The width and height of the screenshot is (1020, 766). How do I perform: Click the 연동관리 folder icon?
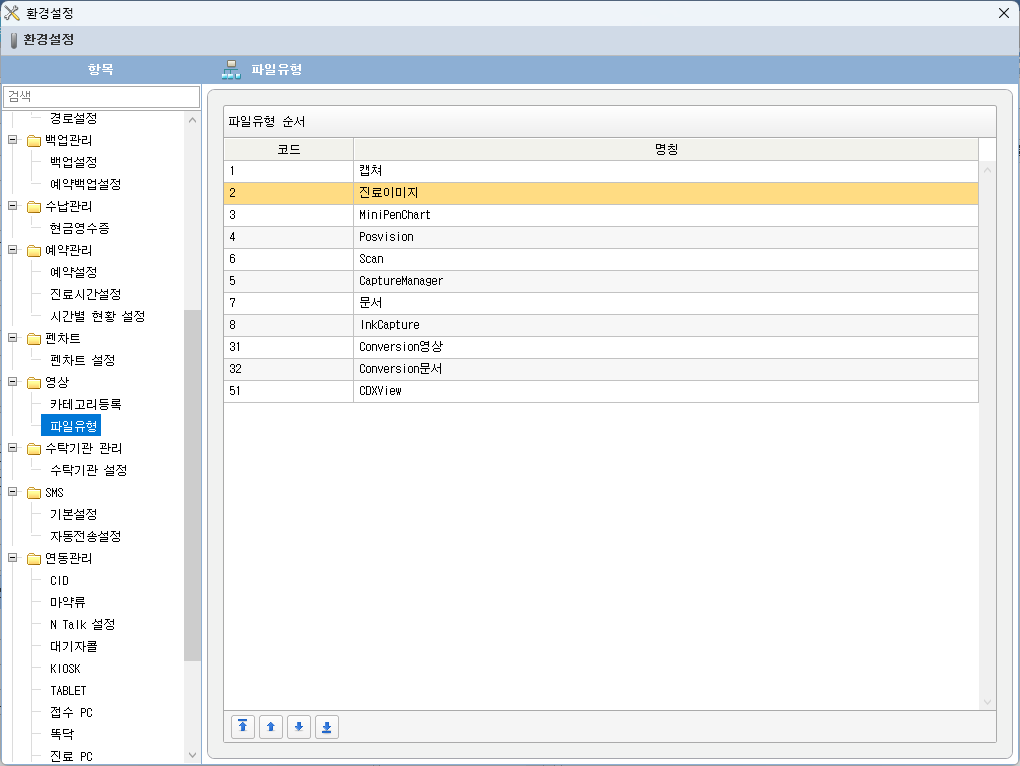(33, 559)
